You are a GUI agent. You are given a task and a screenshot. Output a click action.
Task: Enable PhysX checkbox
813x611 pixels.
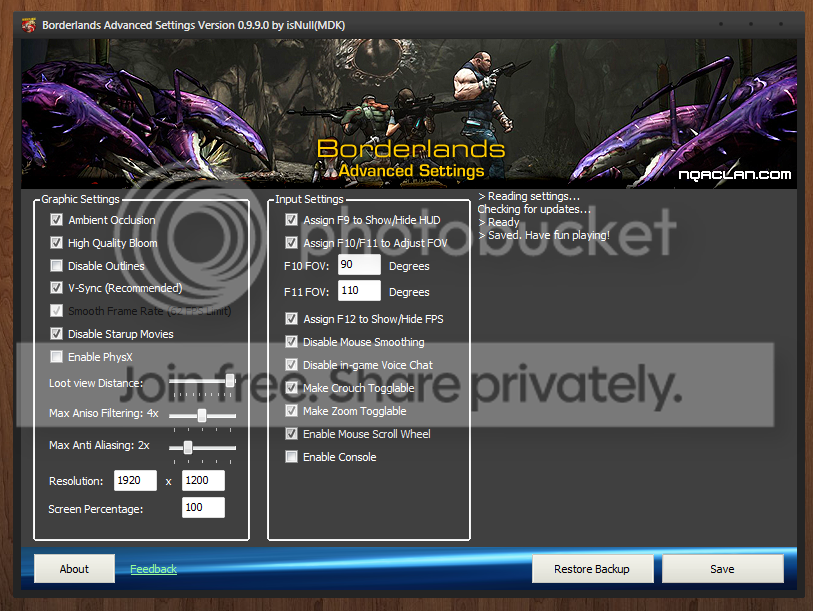[57, 357]
